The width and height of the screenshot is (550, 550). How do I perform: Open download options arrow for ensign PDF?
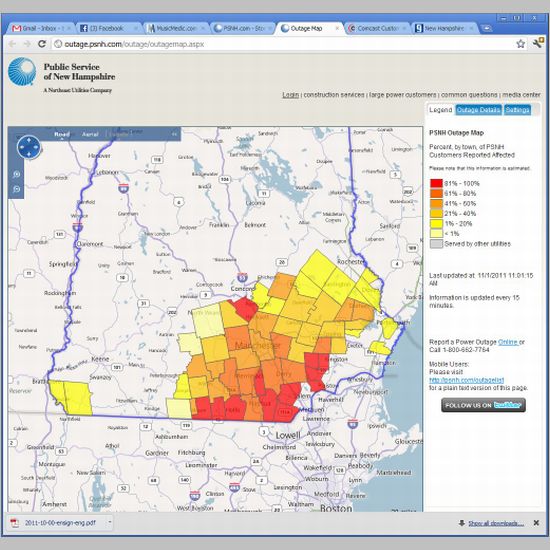click(109, 523)
